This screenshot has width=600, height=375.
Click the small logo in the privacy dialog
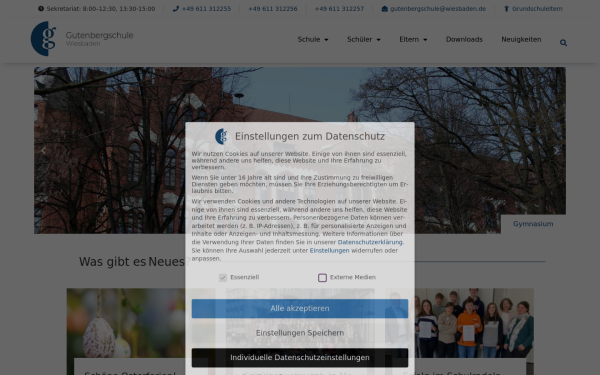[221, 137]
